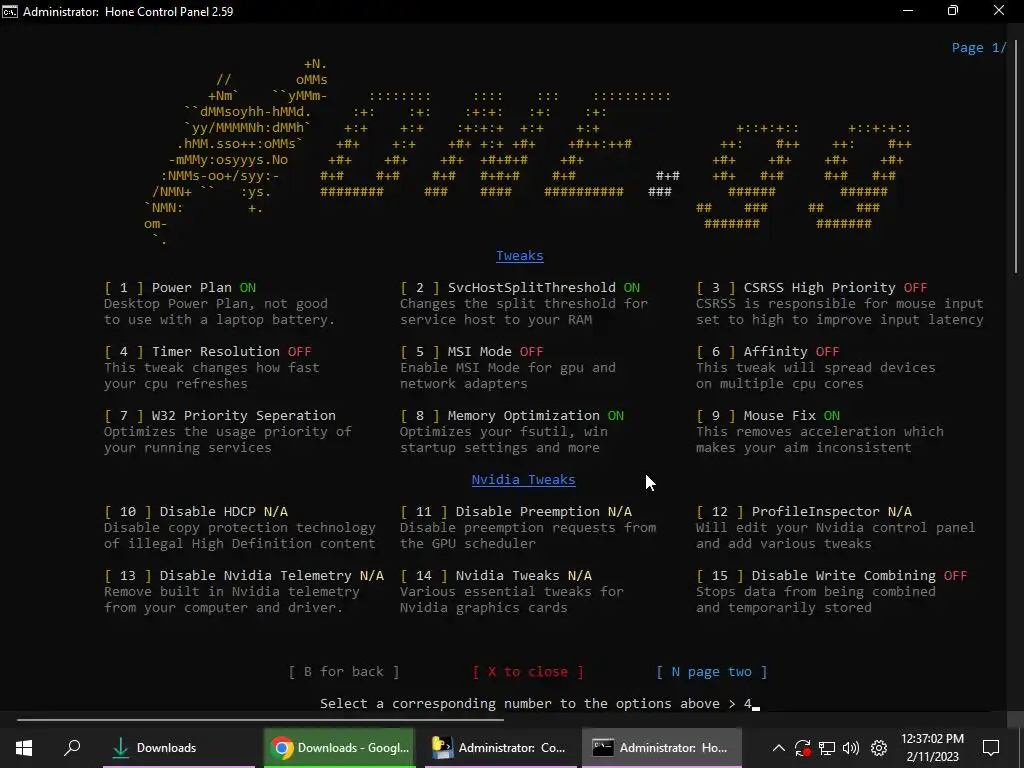Click 'Optimizes your fsutil, win' description
1024x768 pixels.
click(504, 432)
